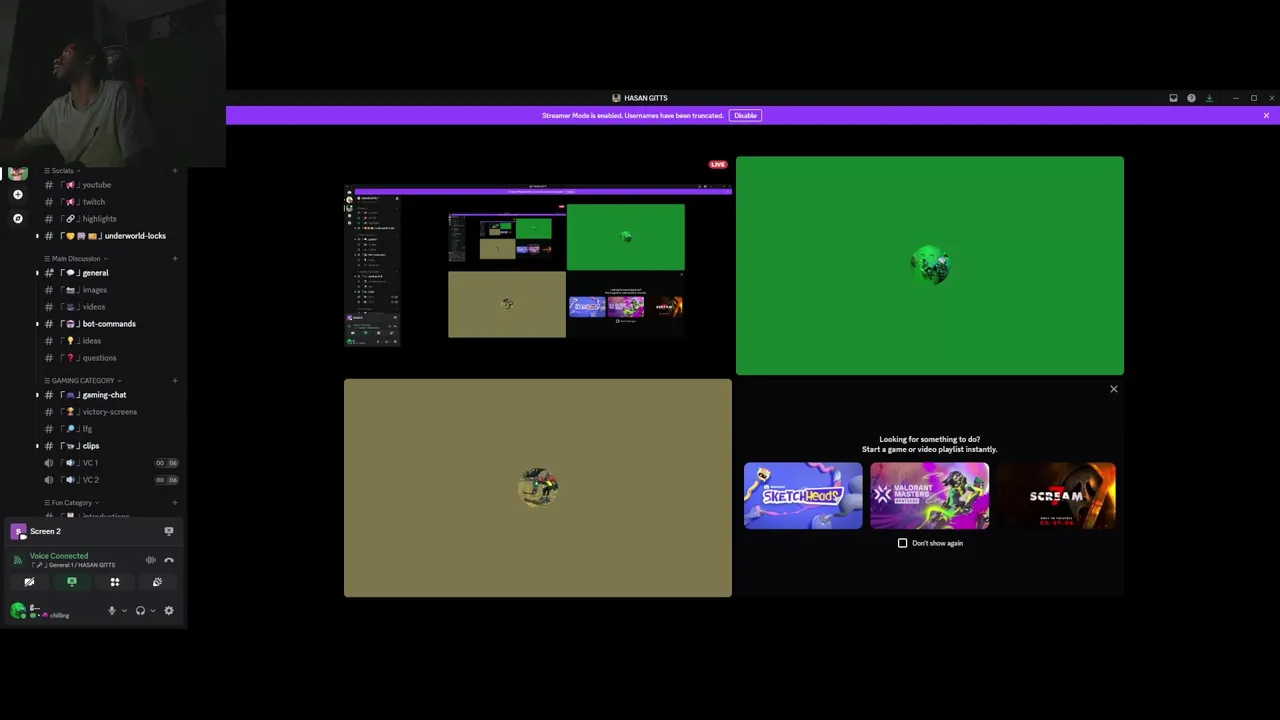The width and height of the screenshot is (1280, 720).
Task: Open the Activities launcher icon
Action: [x=115, y=582]
